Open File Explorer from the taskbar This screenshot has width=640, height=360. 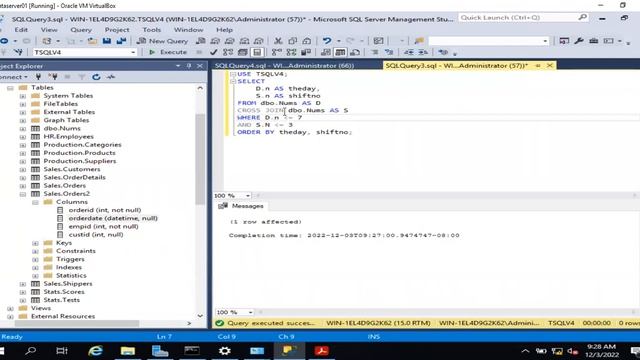(x=128, y=351)
